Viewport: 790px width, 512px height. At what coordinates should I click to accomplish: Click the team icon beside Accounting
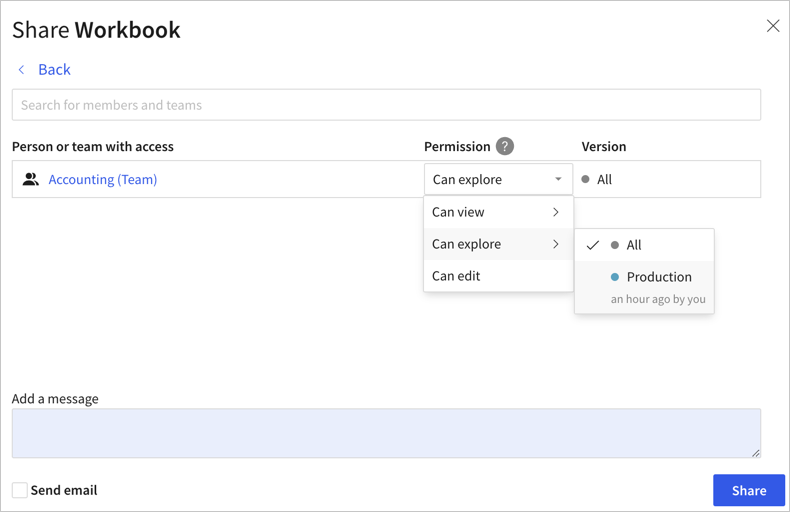[x=31, y=179]
